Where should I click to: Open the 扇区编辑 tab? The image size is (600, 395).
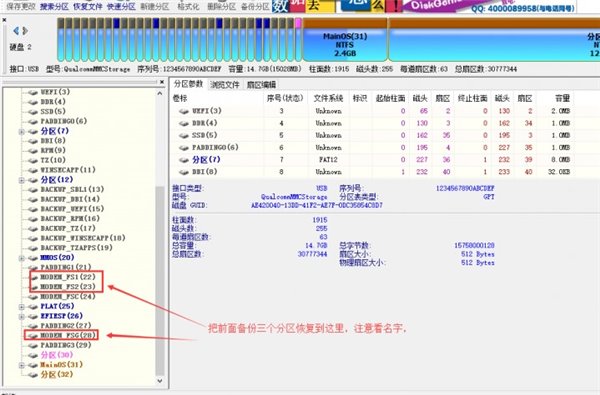(261, 85)
